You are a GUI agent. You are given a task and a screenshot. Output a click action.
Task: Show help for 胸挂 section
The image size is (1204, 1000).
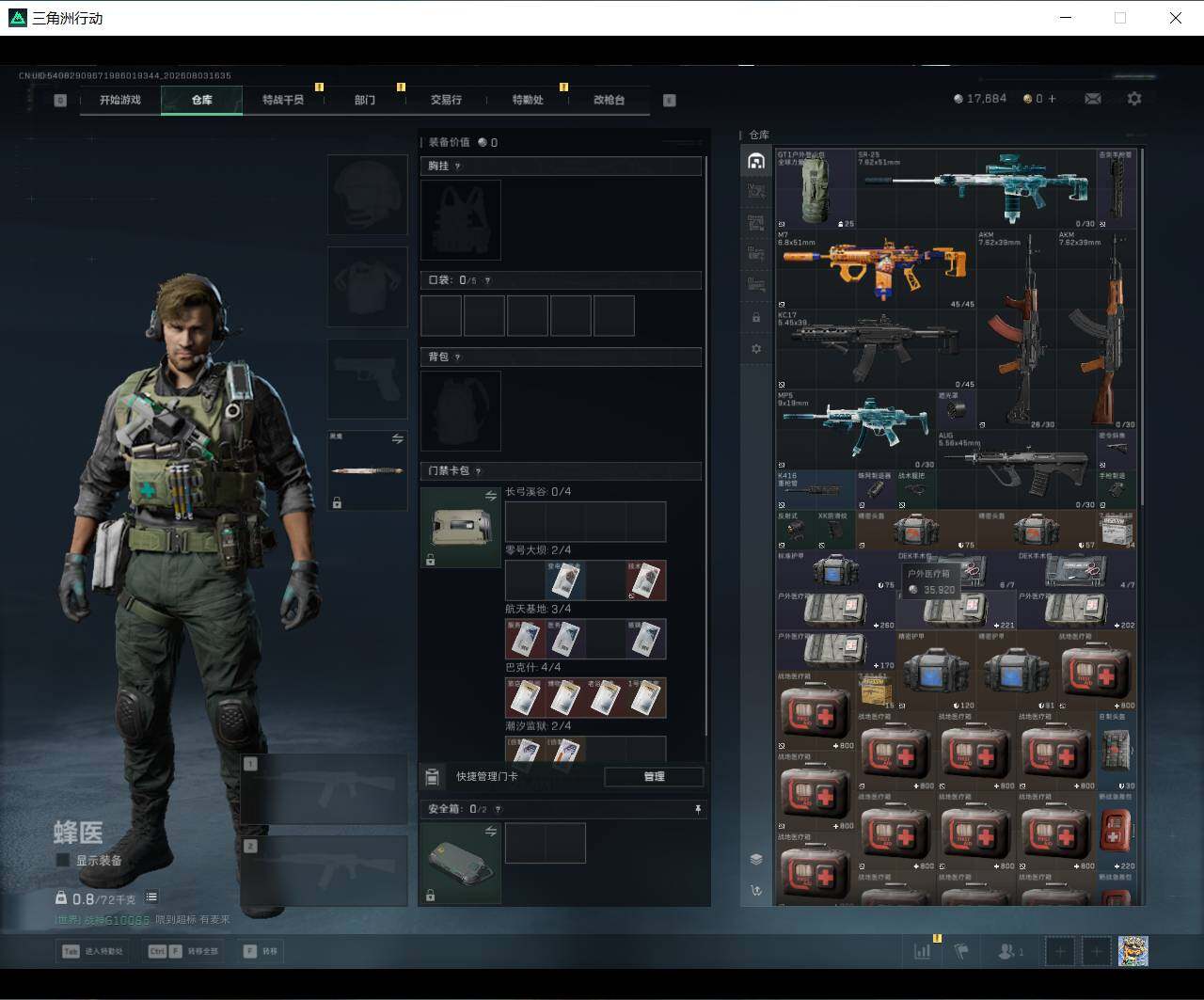(458, 167)
